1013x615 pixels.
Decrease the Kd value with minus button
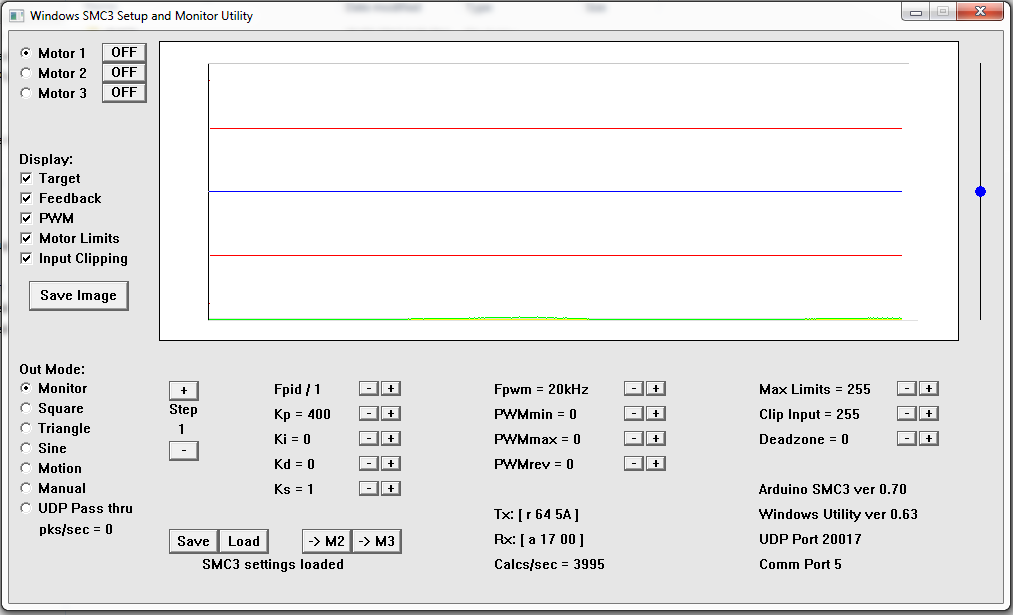tap(369, 463)
